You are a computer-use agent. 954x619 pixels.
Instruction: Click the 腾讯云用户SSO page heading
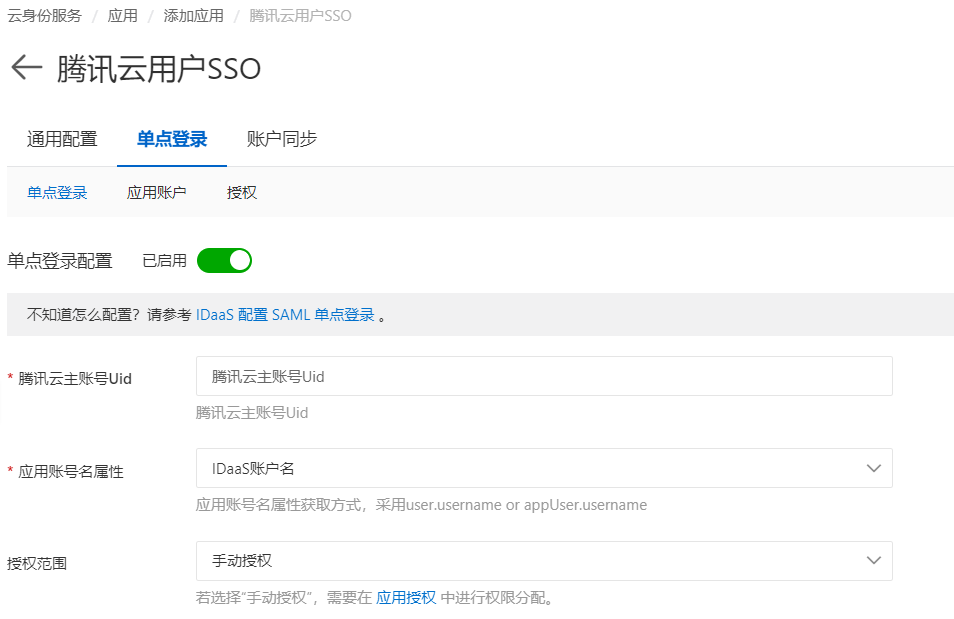click(x=159, y=68)
